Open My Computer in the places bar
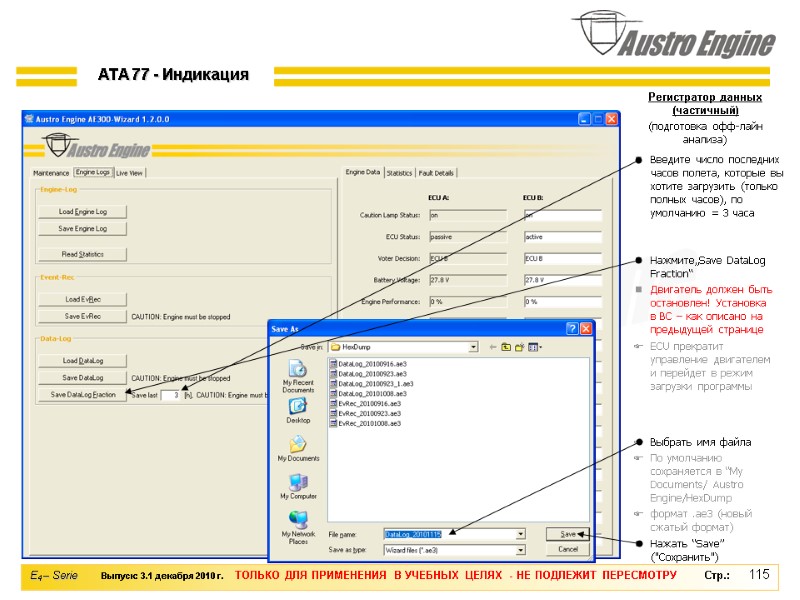This screenshot has height=600, width=800. click(x=298, y=486)
